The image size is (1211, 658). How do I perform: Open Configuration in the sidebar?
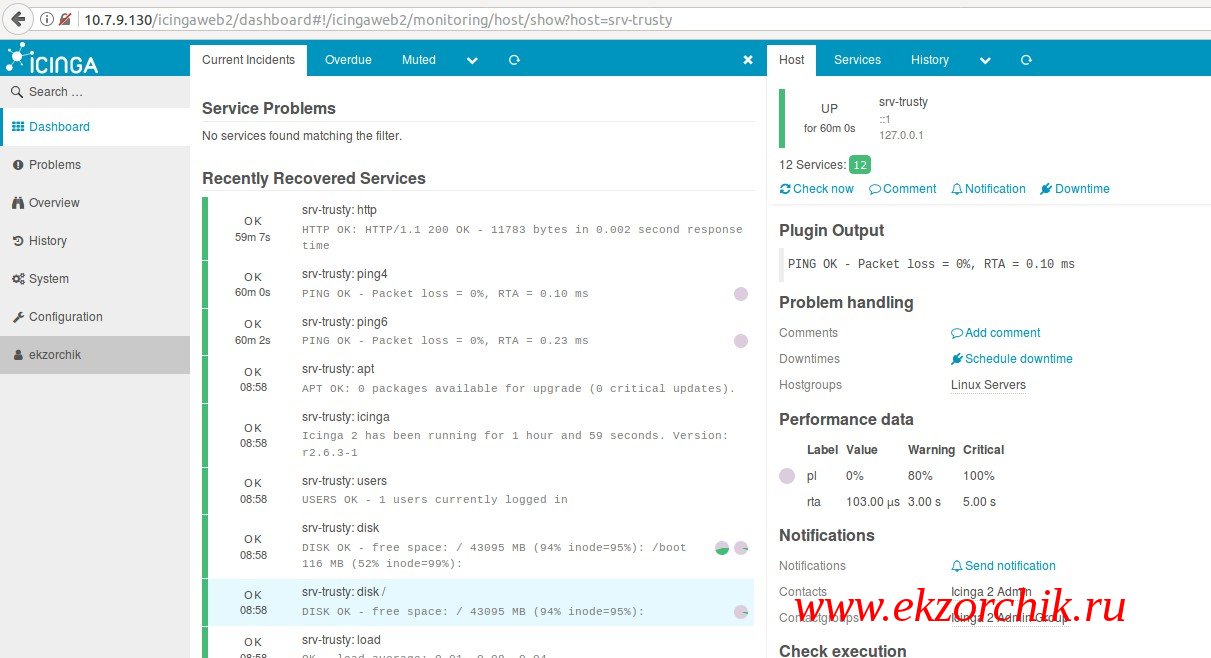(65, 317)
